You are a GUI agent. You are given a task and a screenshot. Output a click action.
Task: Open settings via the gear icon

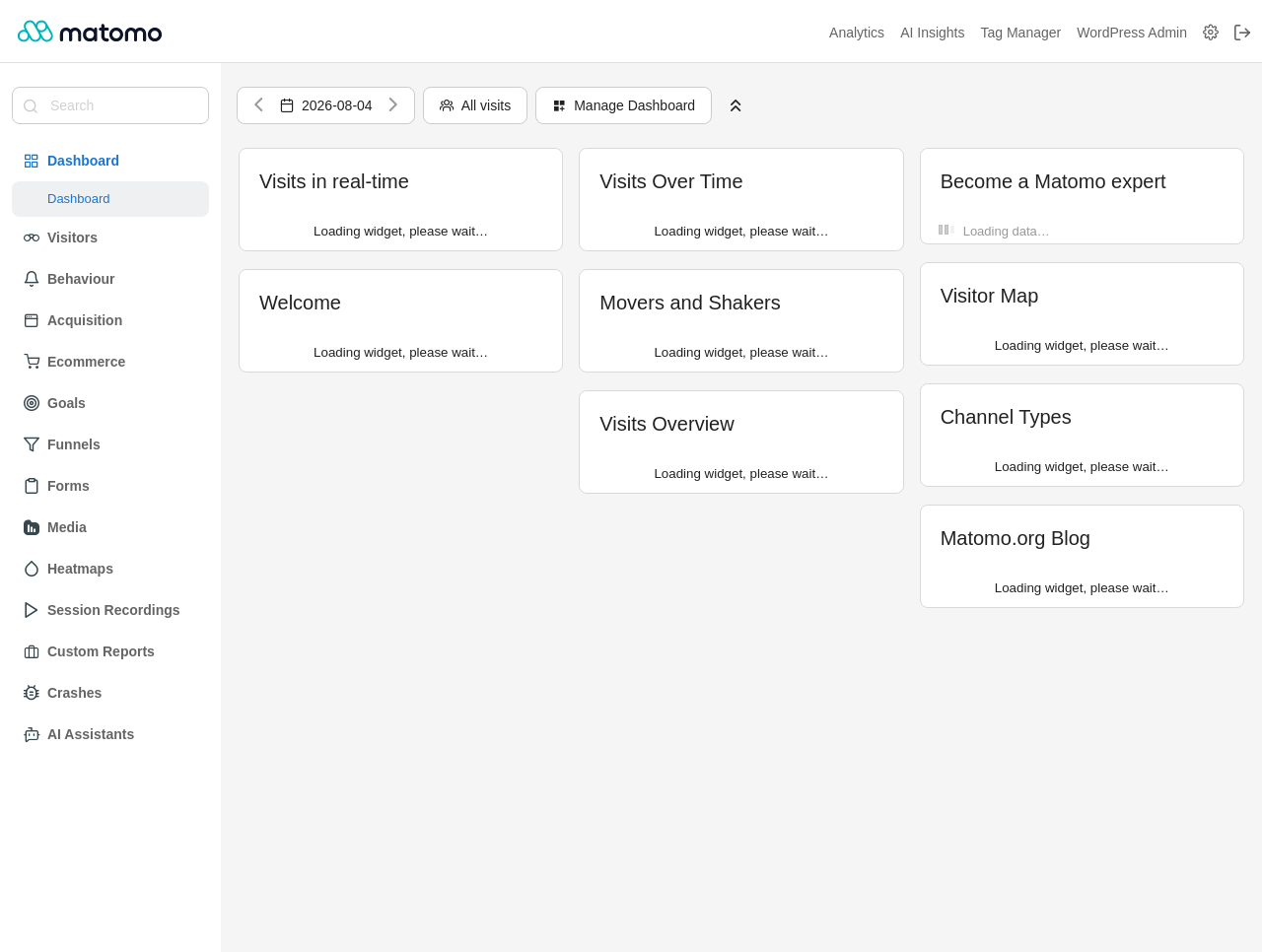1211,33
